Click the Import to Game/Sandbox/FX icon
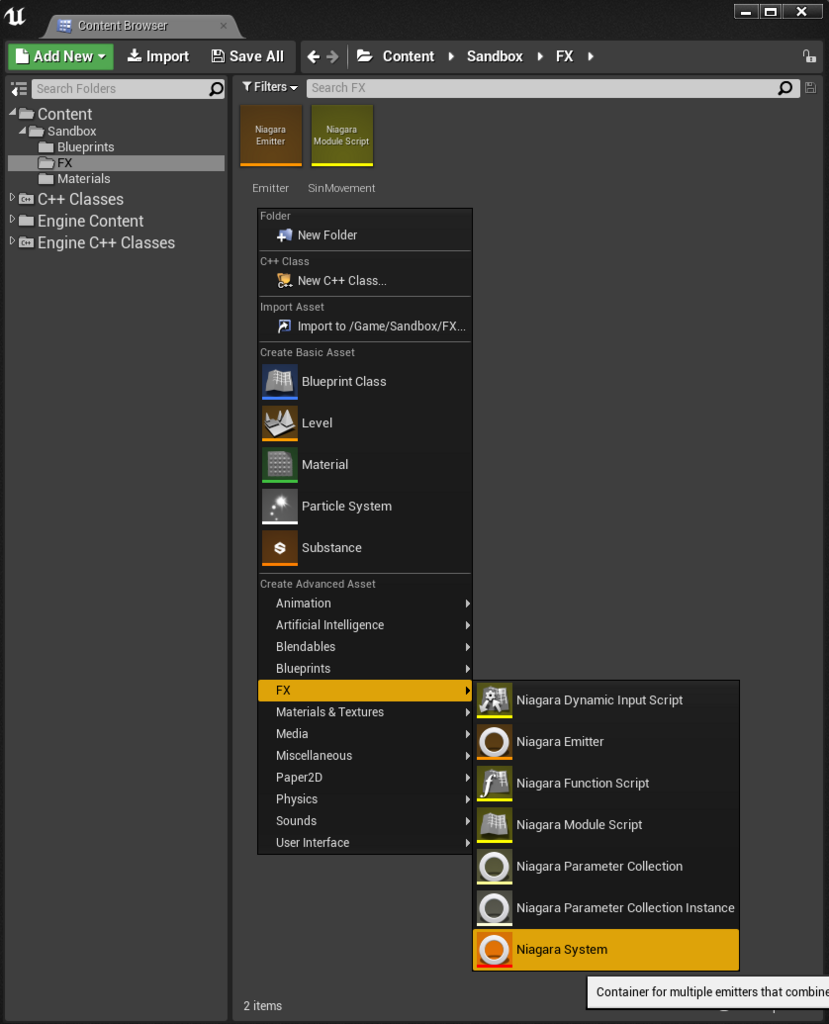829x1024 pixels. (x=285, y=326)
